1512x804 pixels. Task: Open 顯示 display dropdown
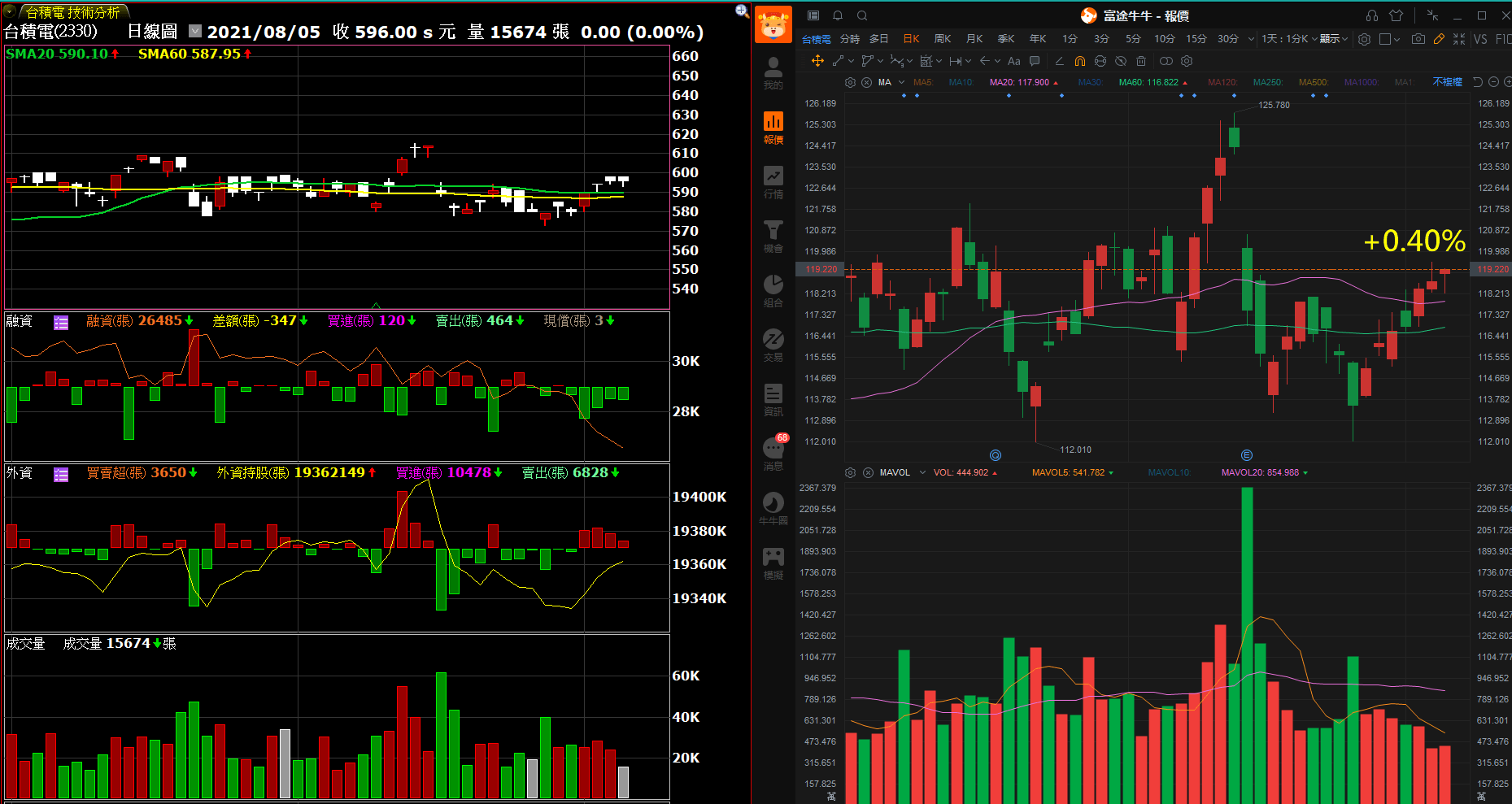click(x=1334, y=39)
